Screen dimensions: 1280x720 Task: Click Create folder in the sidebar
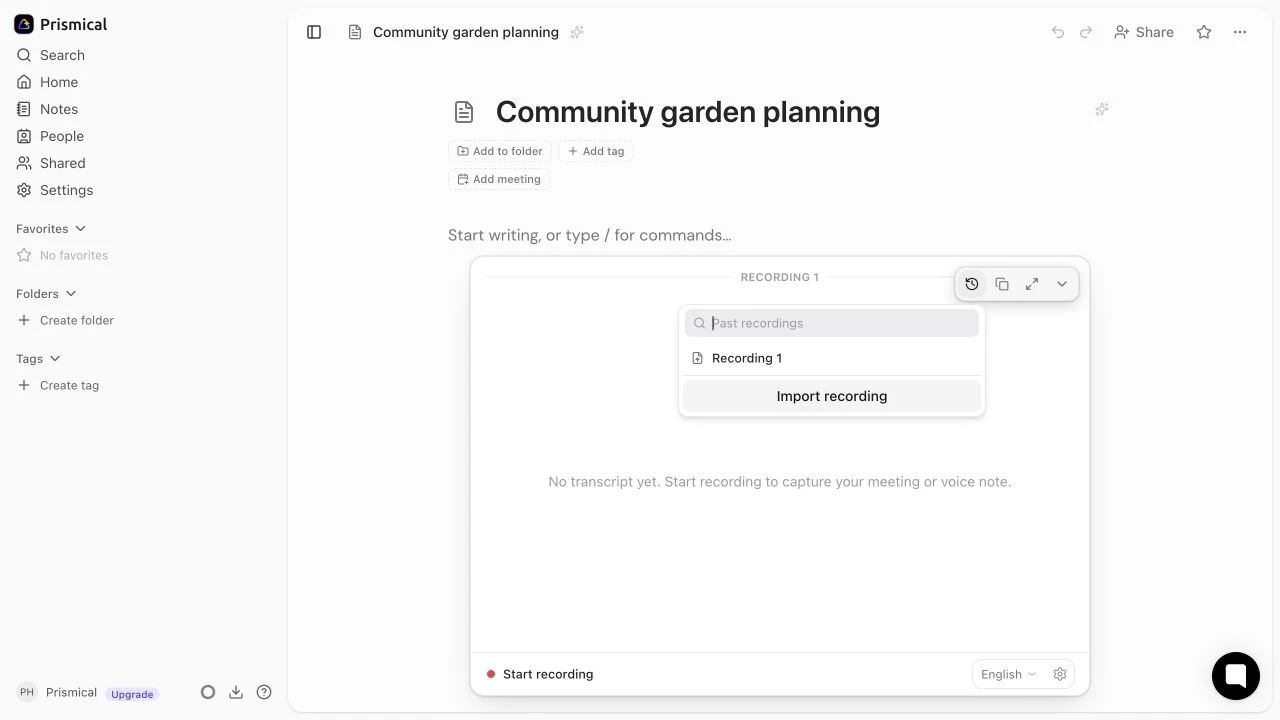point(66,320)
